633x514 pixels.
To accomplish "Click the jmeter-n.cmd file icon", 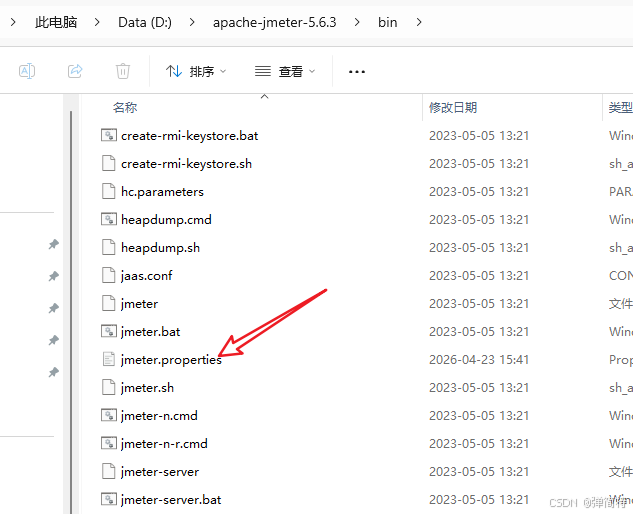I will [x=109, y=415].
